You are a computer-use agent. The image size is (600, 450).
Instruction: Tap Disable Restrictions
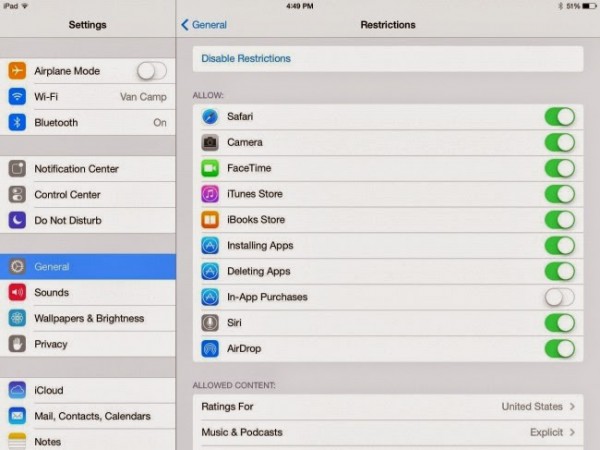click(x=246, y=59)
